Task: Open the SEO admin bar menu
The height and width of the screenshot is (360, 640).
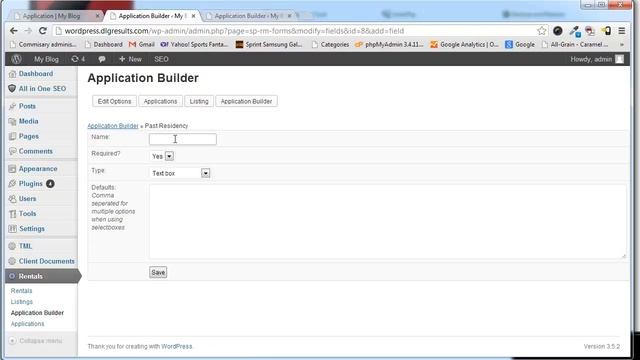Action: (161, 59)
